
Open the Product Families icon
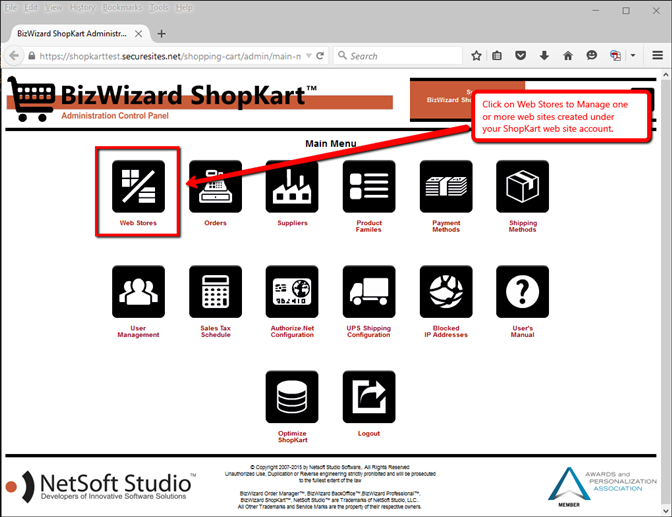coord(369,186)
